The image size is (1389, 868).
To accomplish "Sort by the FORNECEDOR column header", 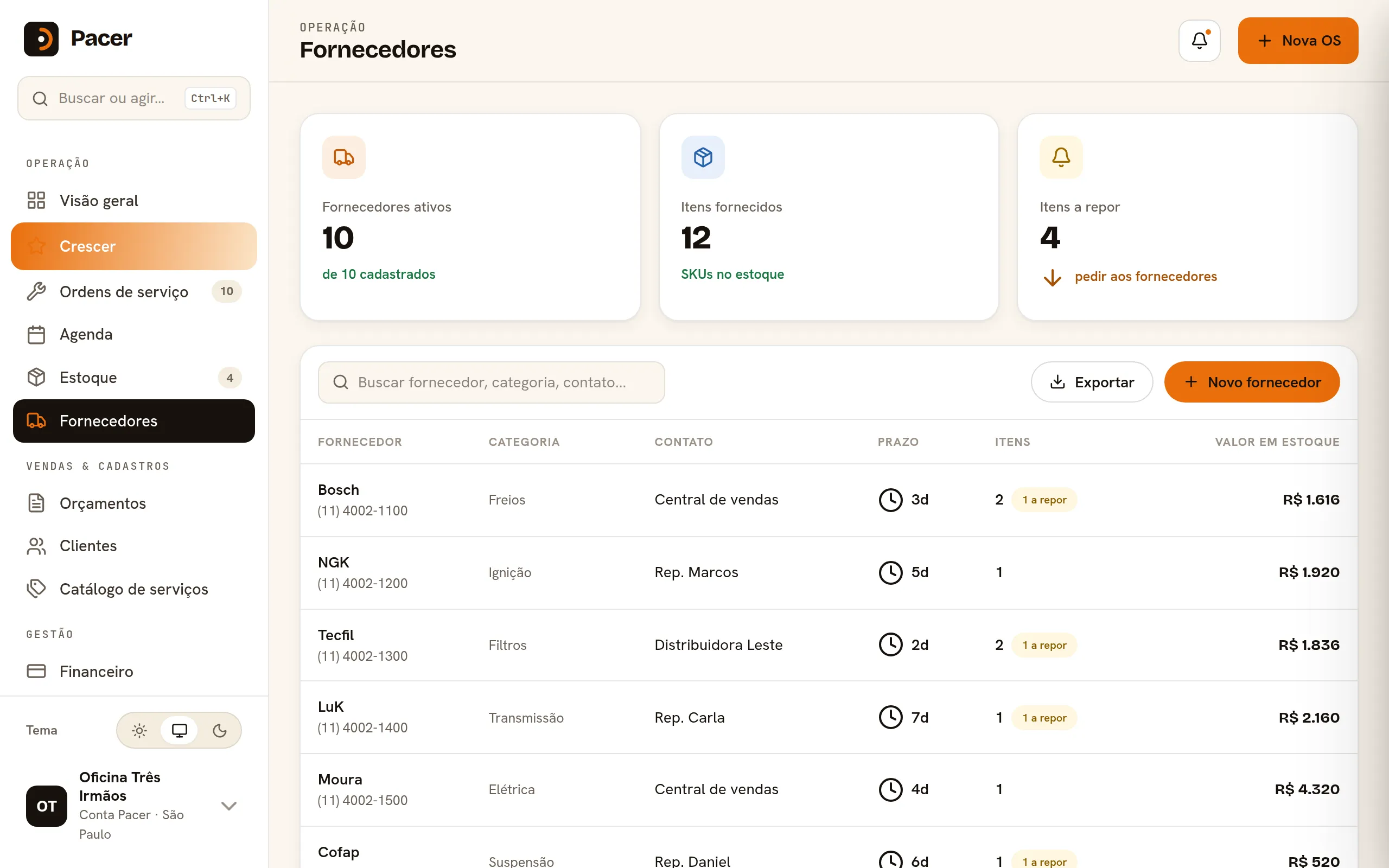I will click(x=360, y=442).
